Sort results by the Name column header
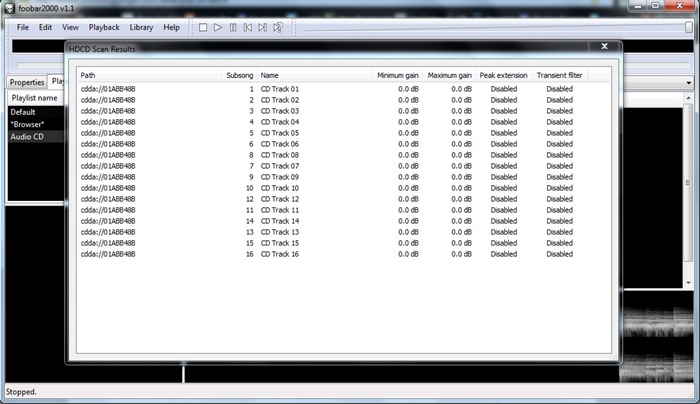The width and height of the screenshot is (700, 404). [314, 75]
